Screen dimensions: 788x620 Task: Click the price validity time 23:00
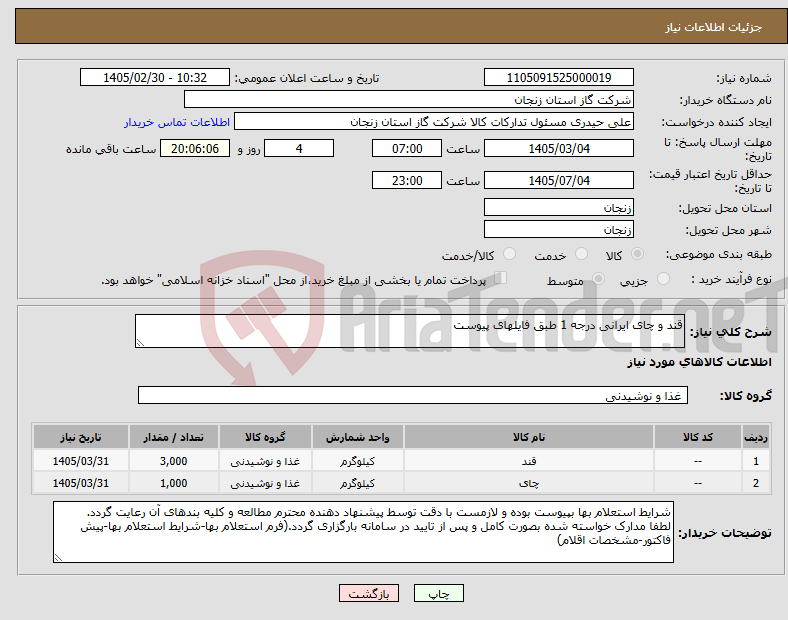(407, 180)
